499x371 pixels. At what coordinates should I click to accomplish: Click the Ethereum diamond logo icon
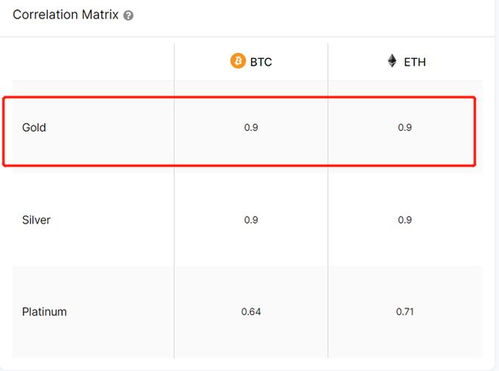(x=392, y=61)
